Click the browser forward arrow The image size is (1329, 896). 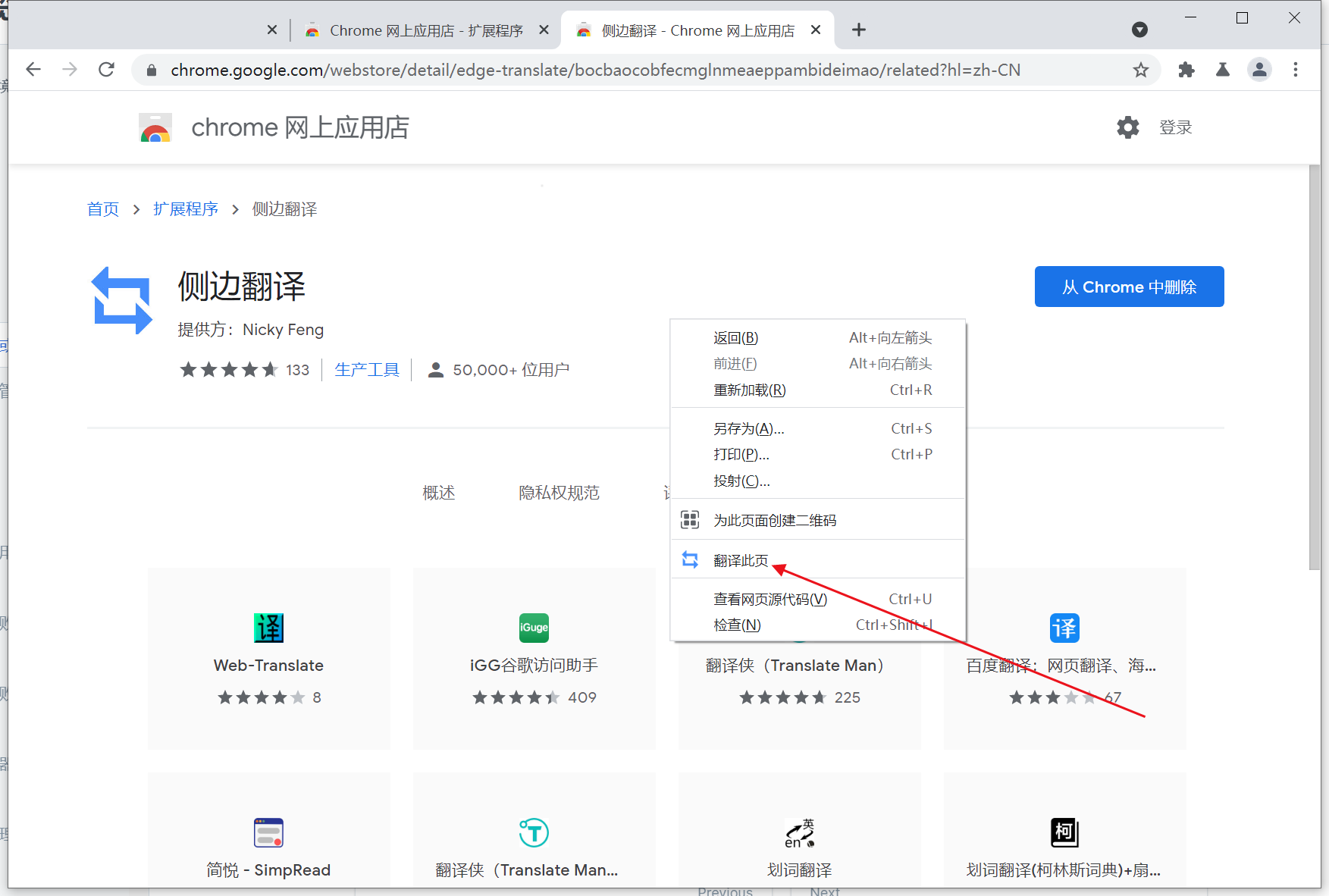[x=70, y=70]
